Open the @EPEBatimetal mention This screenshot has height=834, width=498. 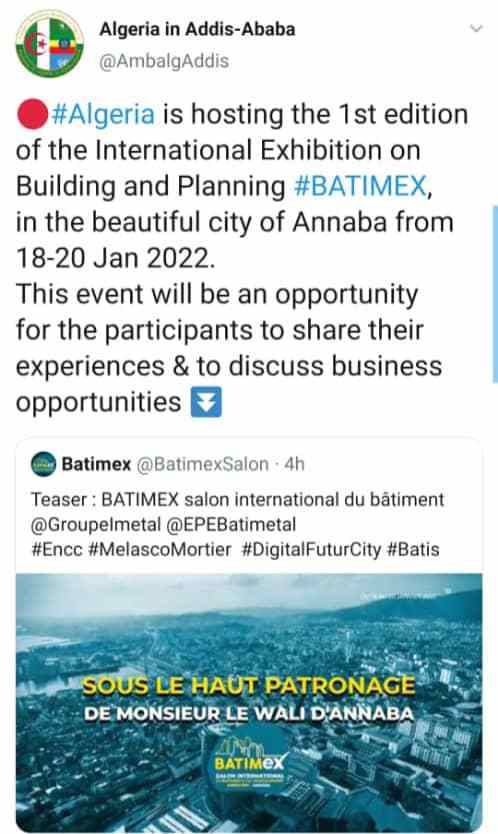(231, 525)
